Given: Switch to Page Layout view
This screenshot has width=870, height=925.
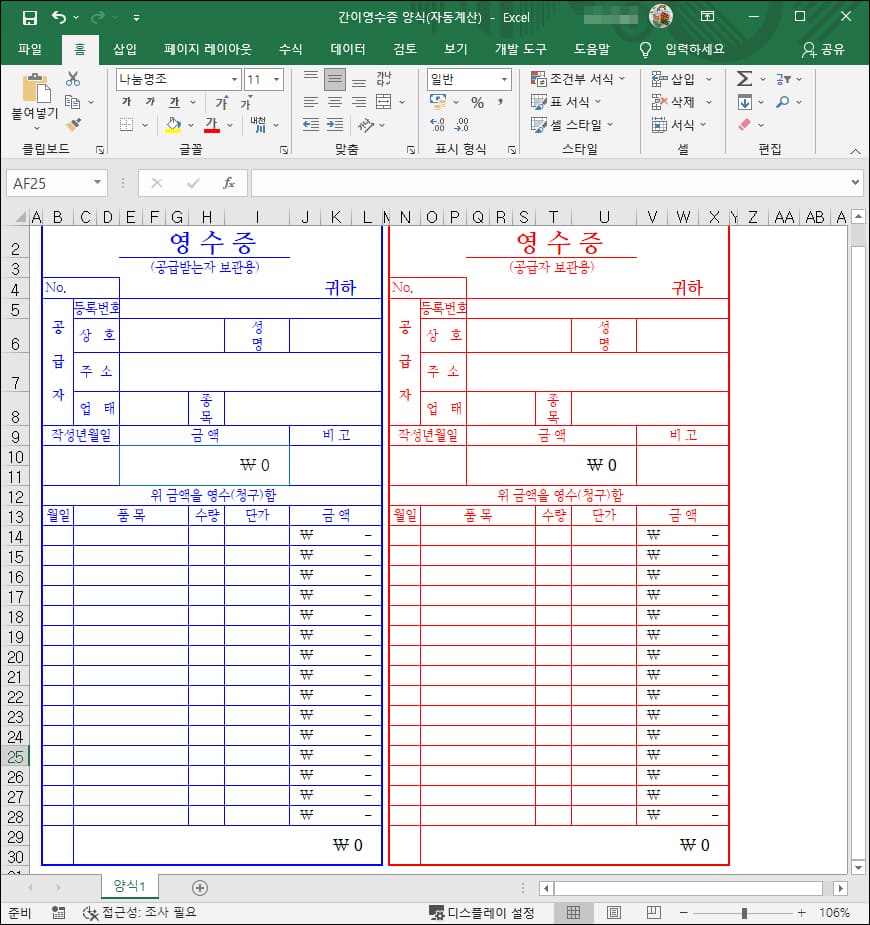Looking at the screenshot, I should click(x=613, y=913).
